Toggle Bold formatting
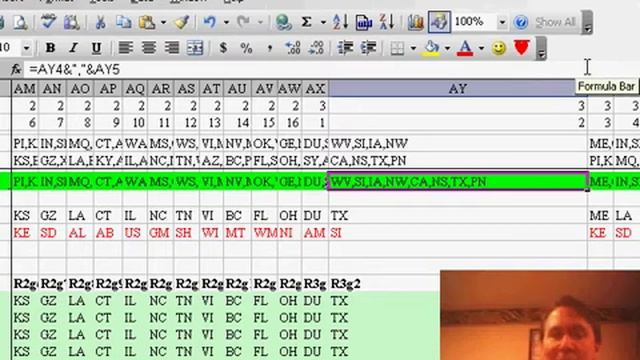The width and height of the screenshot is (640, 360). point(50,48)
